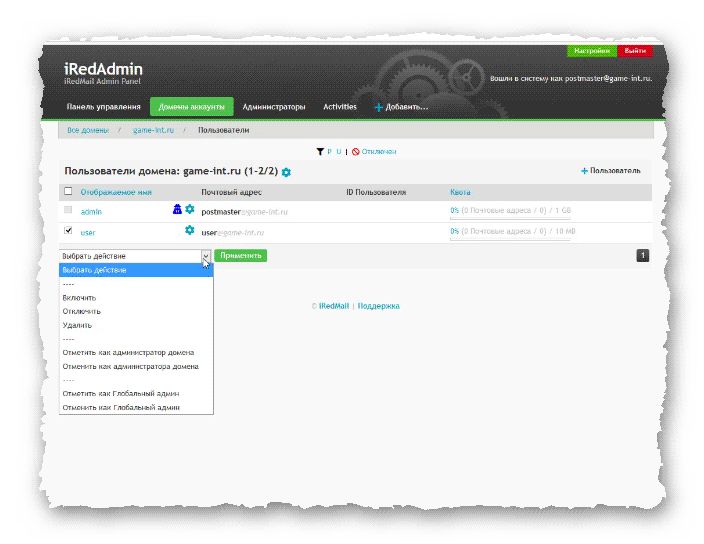704x544 pixels.
Task: Click user quota progress bar
Action: coord(510,240)
